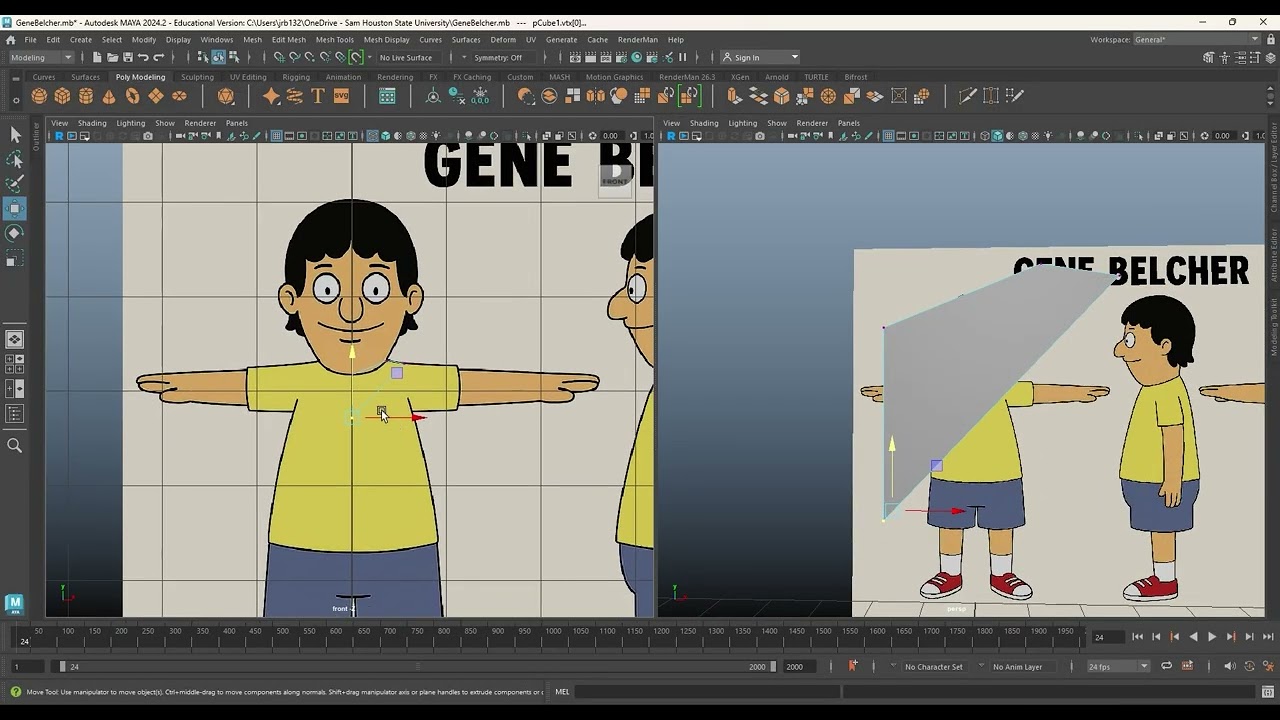Save the scene with the floppy disk icon

[x=127, y=57]
